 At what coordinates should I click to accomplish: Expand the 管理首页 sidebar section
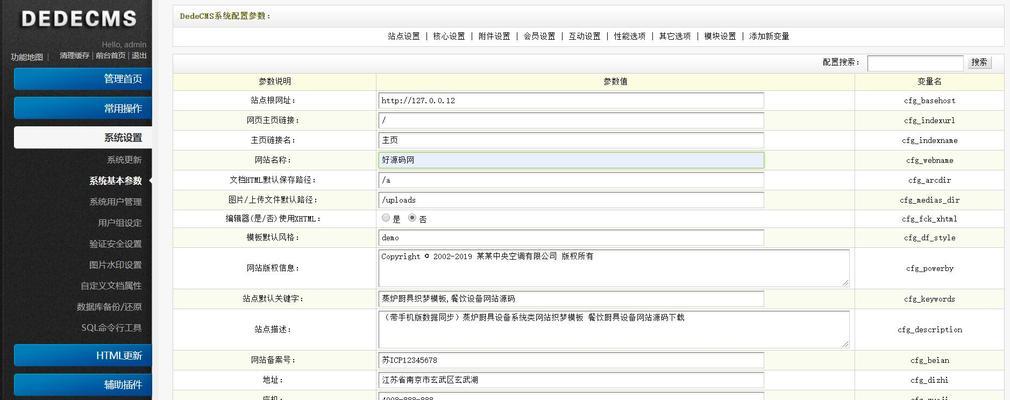(82, 79)
